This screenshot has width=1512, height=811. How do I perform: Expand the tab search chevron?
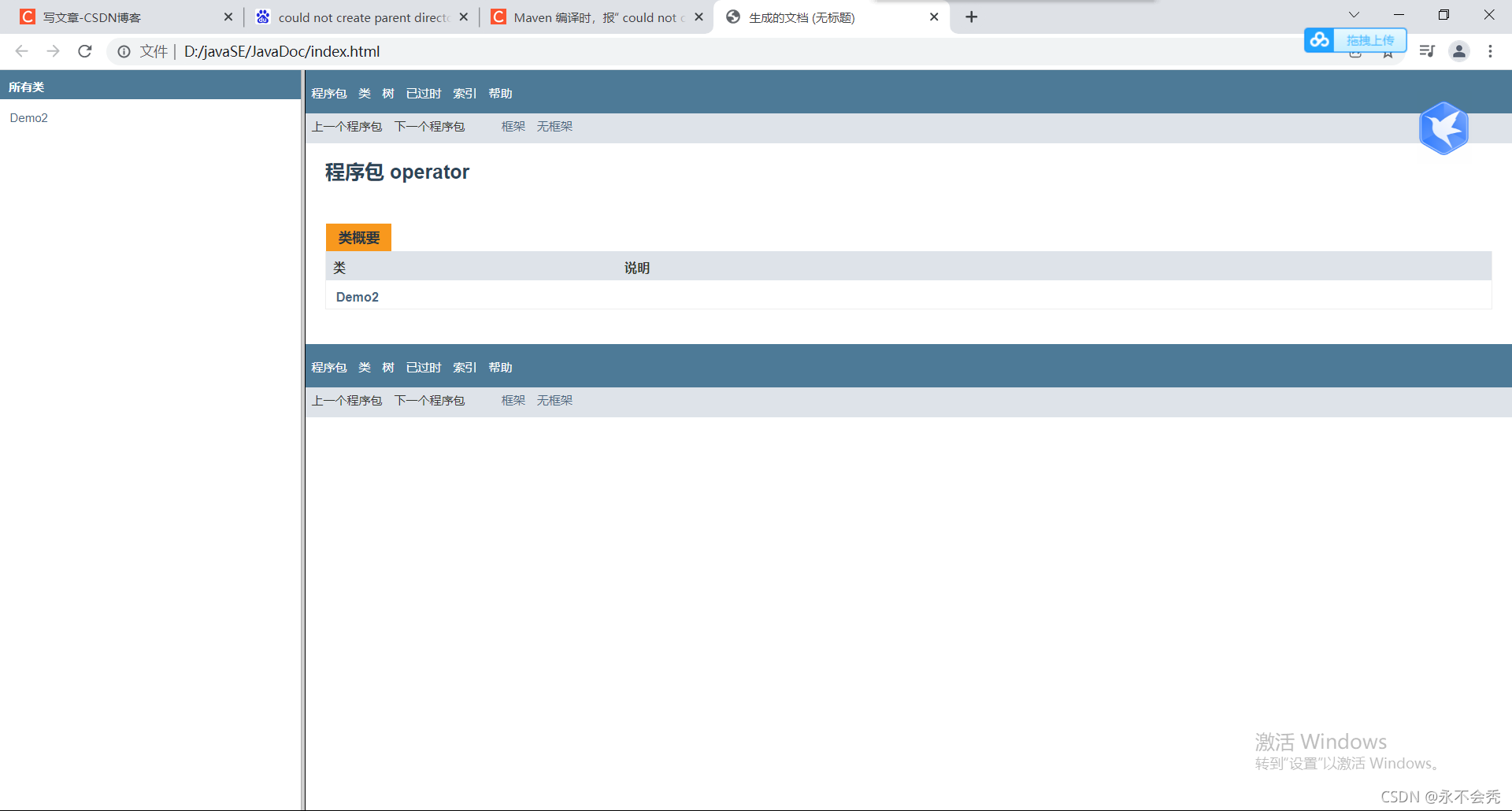pyautogui.click(x=1354, y=15)
